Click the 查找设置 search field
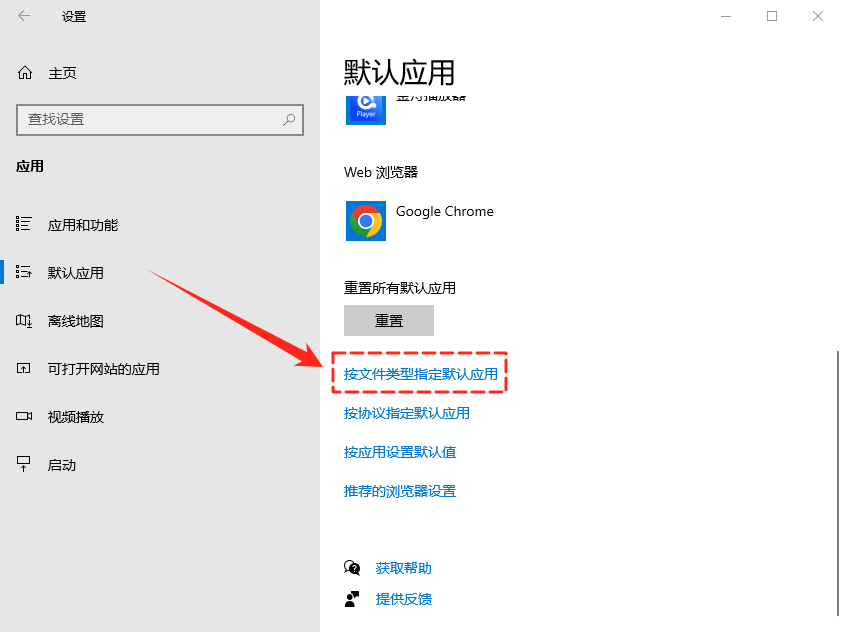 (x=150, y=119)
